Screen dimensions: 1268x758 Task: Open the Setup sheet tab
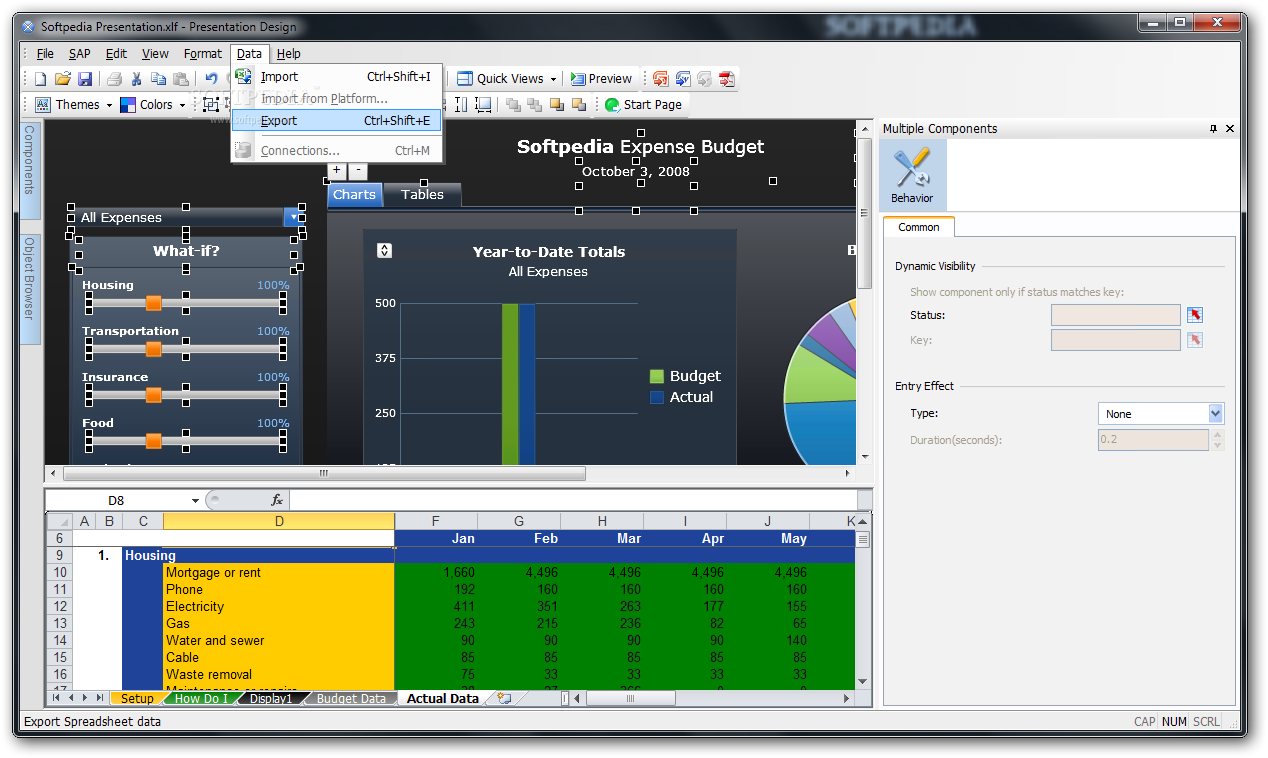click(x=138, y=699)
